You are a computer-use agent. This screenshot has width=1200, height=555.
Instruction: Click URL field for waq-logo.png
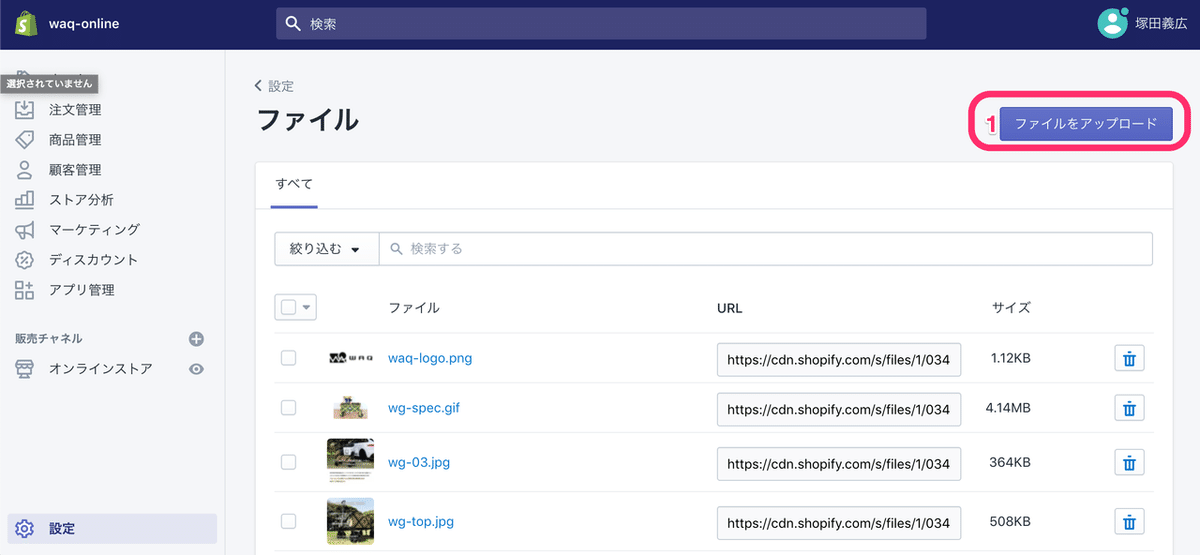[839, 359]
